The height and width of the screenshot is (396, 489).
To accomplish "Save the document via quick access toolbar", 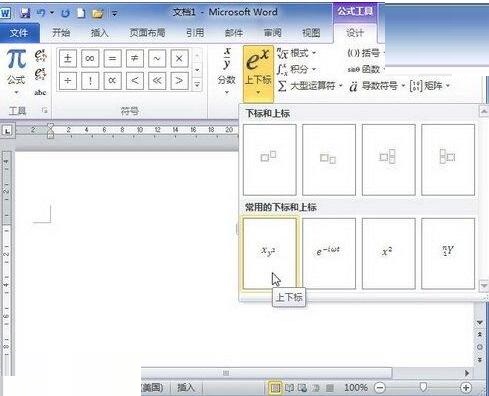I will [x=25, y=13].
